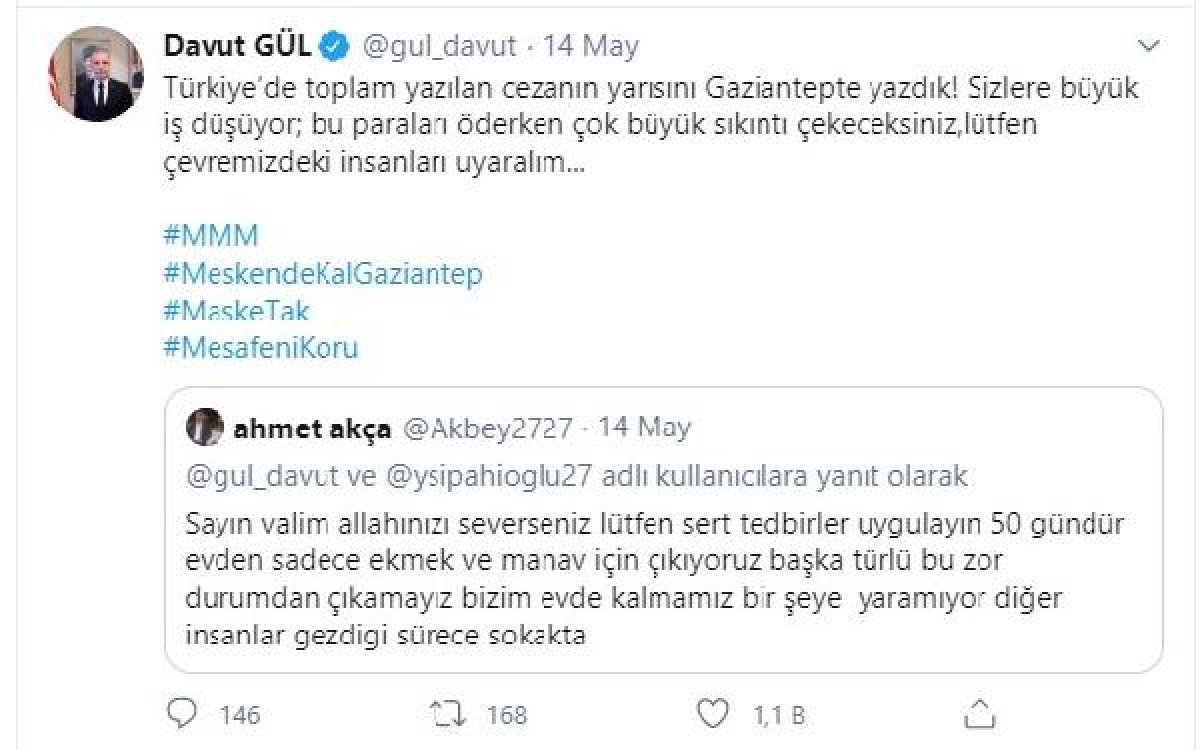Open the #MeskendeKalGaziantep hashtag
1200x750 pixels.
[325, 273]
